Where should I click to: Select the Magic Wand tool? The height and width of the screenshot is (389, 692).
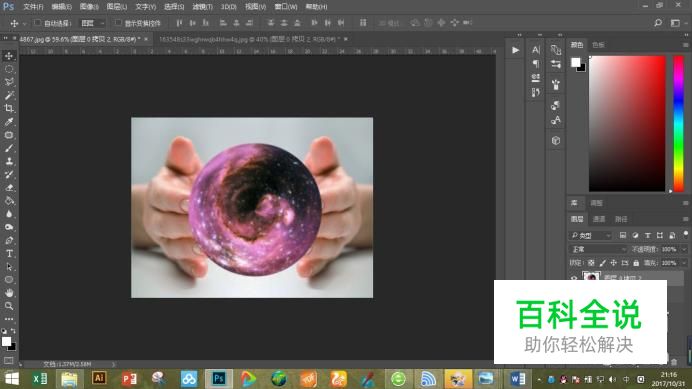pyautogui.click(x=9, y=95)
